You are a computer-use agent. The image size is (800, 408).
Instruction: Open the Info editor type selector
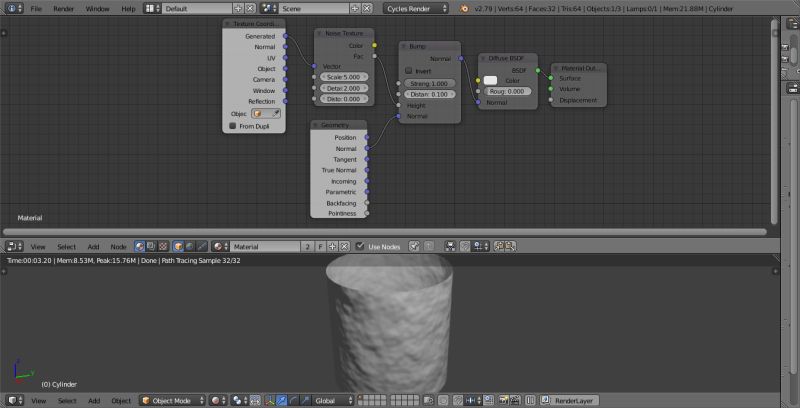pos(14,9)
